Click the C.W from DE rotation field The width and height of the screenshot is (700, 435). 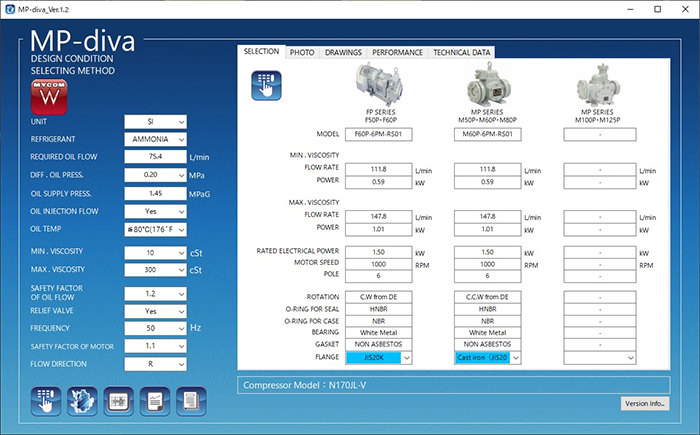point(379,297)
